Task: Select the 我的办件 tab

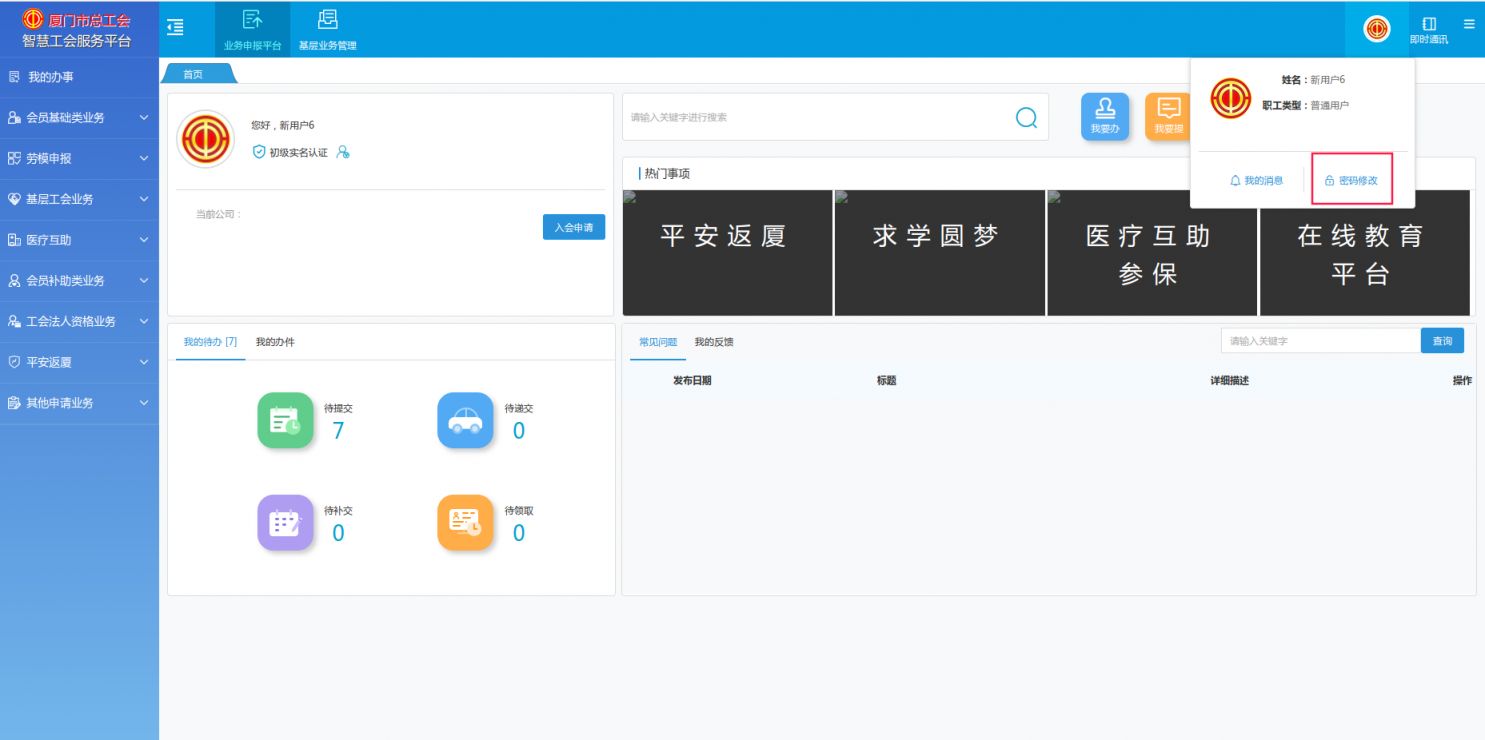Action: pos(275,342)
